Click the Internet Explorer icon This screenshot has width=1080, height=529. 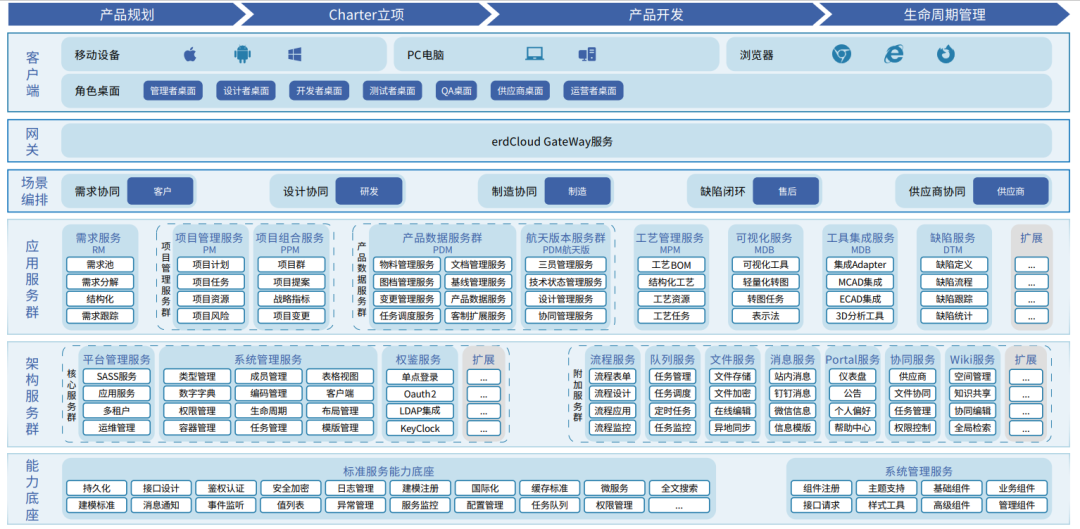tap(893, 55)
